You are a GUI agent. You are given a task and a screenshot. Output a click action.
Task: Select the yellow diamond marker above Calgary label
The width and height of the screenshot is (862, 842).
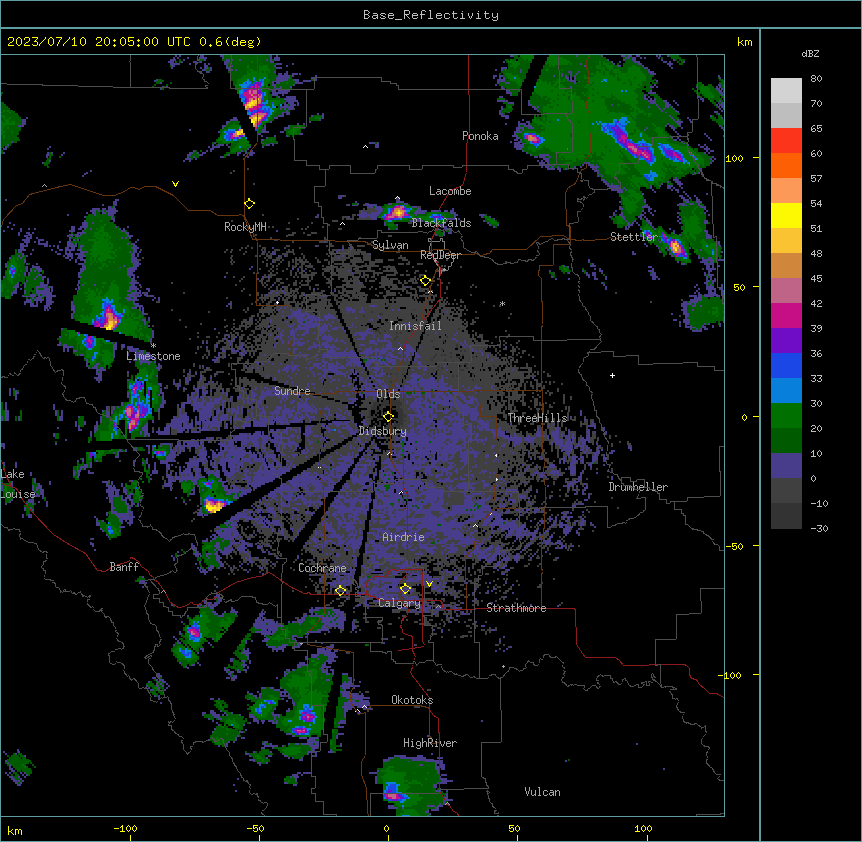coord(405,589)
